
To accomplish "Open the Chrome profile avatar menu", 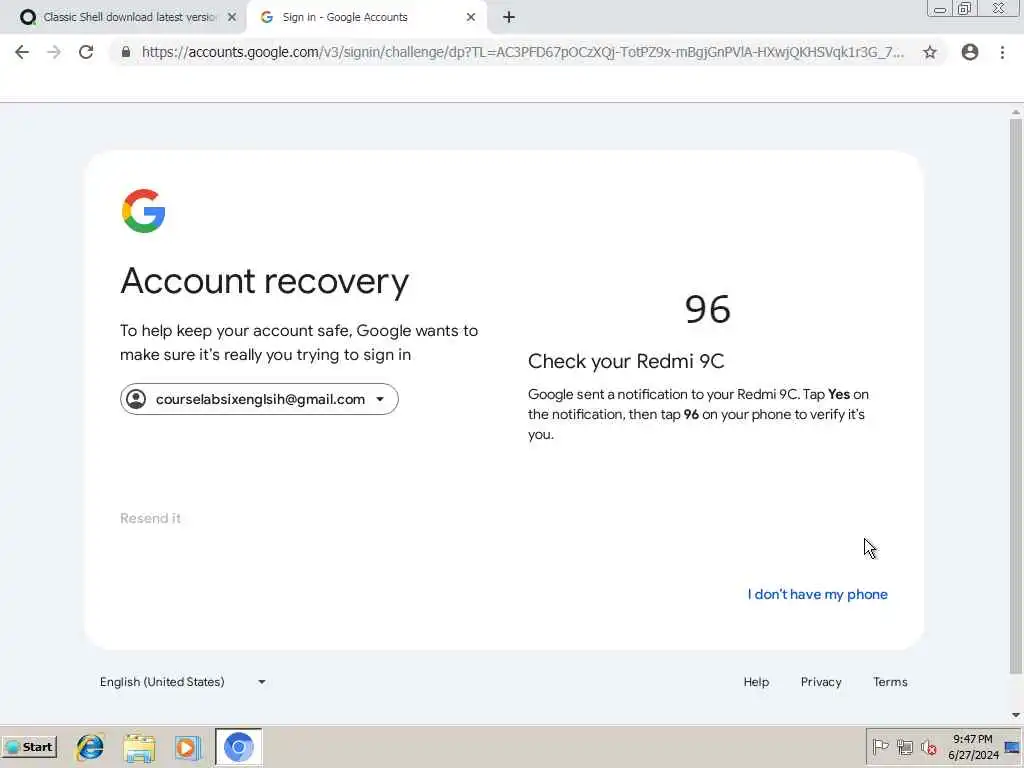I will pos(970,52).
